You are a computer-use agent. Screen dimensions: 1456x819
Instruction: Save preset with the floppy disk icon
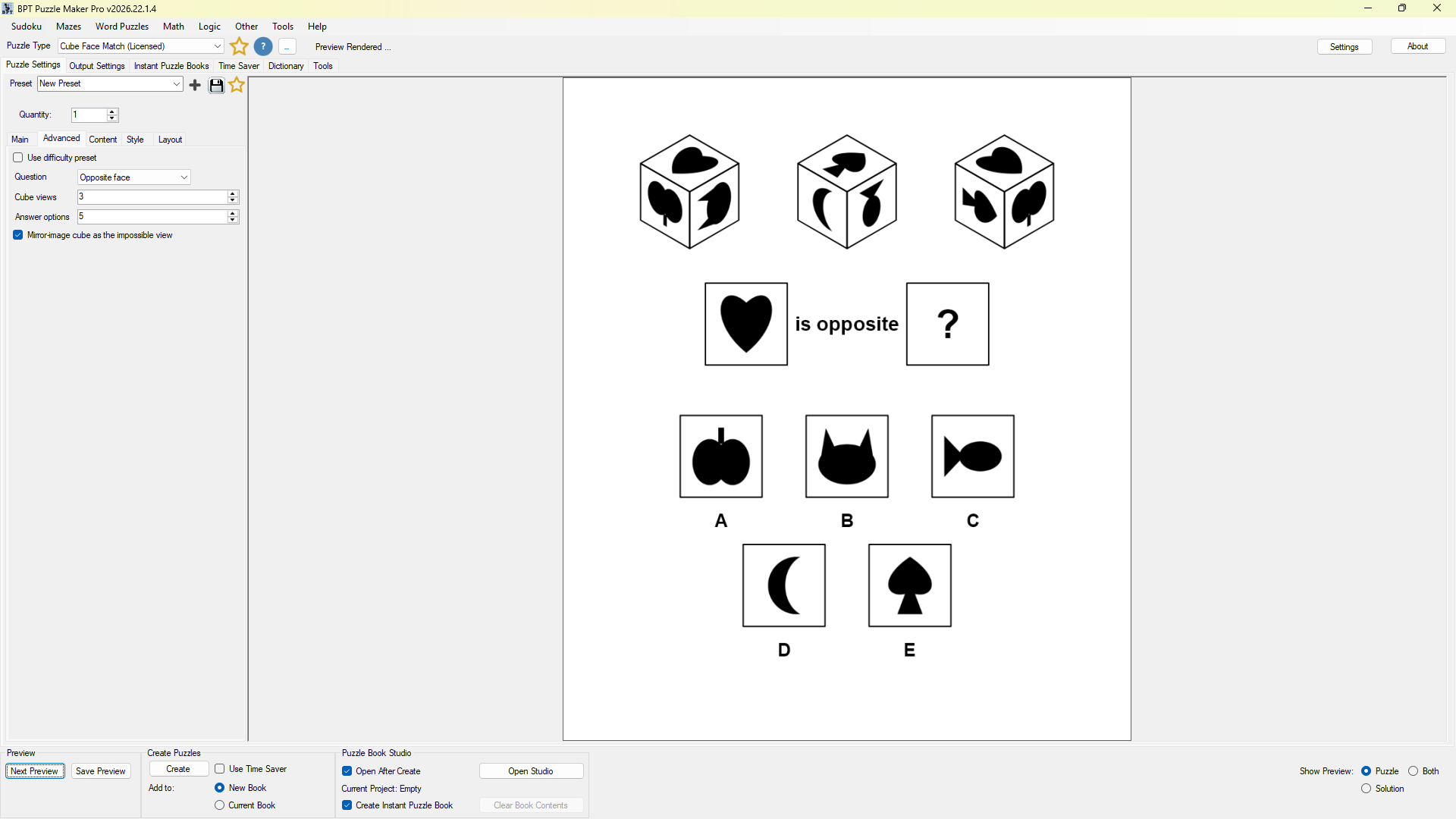coord(217,85)
